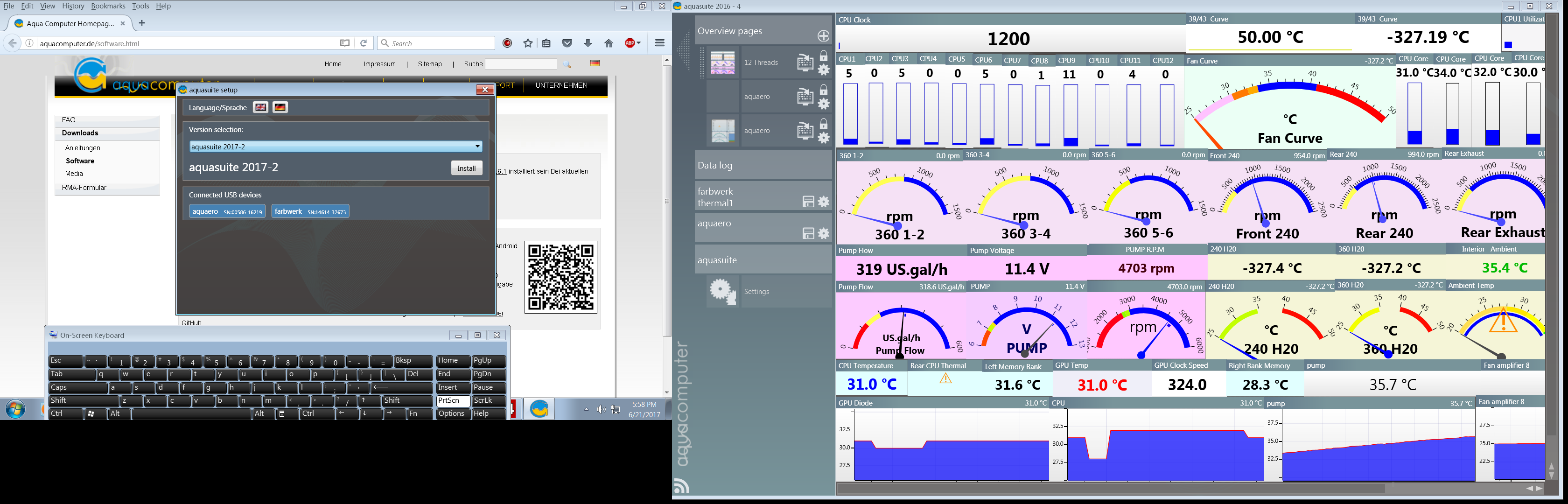Click the Software link in Downloads sidebar
1568x504 pixels.
pos(80,161)
